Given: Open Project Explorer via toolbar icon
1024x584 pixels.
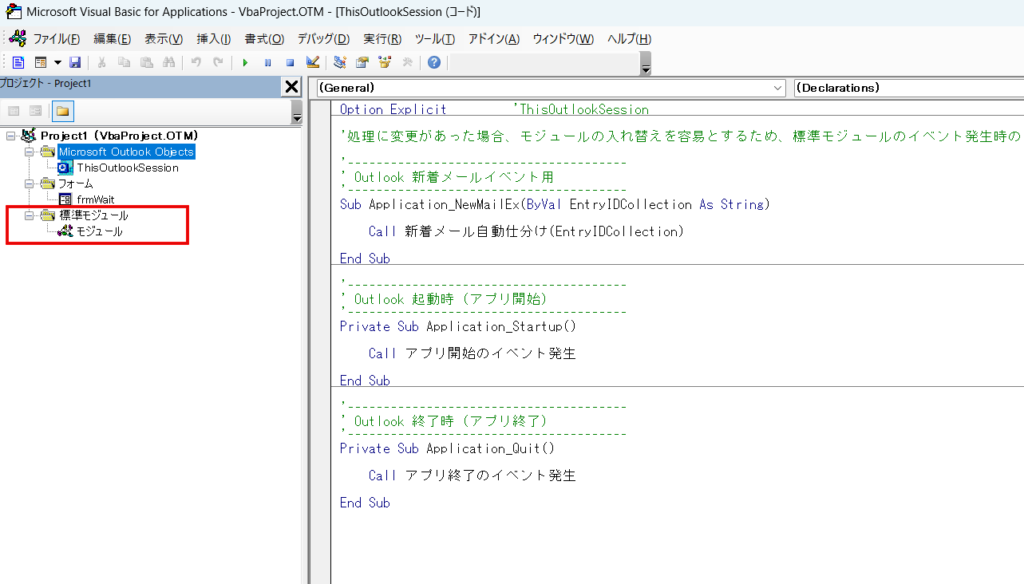Looking at the screenshot, I should pos(340,62).
